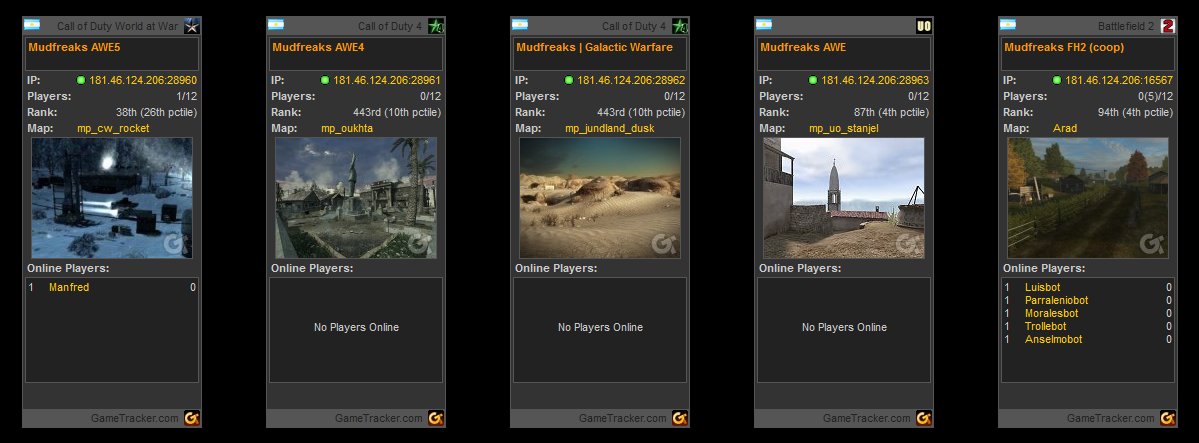The image size is (1199, 443).
Task: Click IP address 181.46.124.206:28962
Action: click(631, 80)
